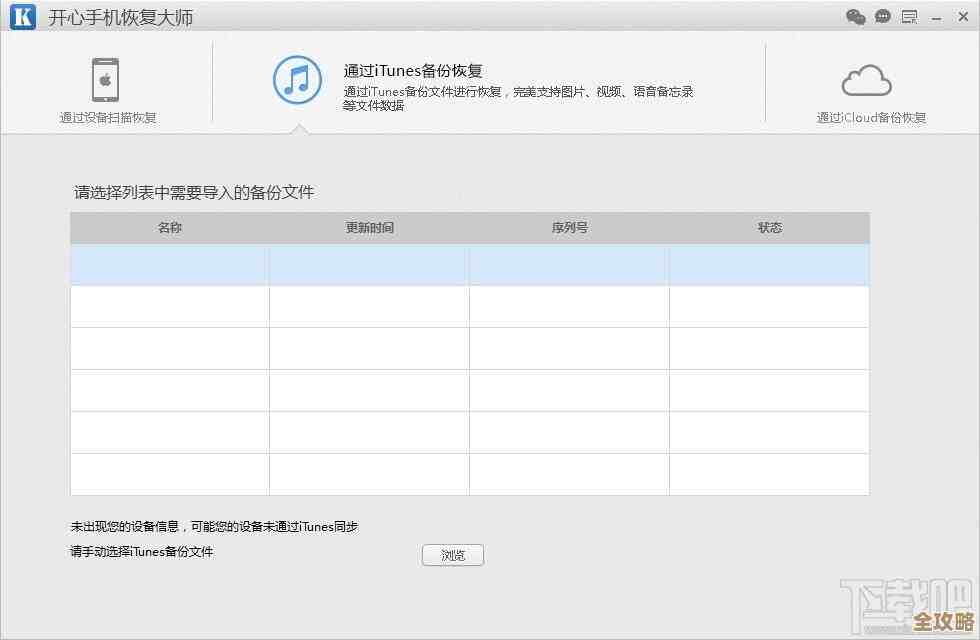This screenshot has width=980, height=640.
Task: Open the chat bubble feedback icon
Action: [882, 17]
